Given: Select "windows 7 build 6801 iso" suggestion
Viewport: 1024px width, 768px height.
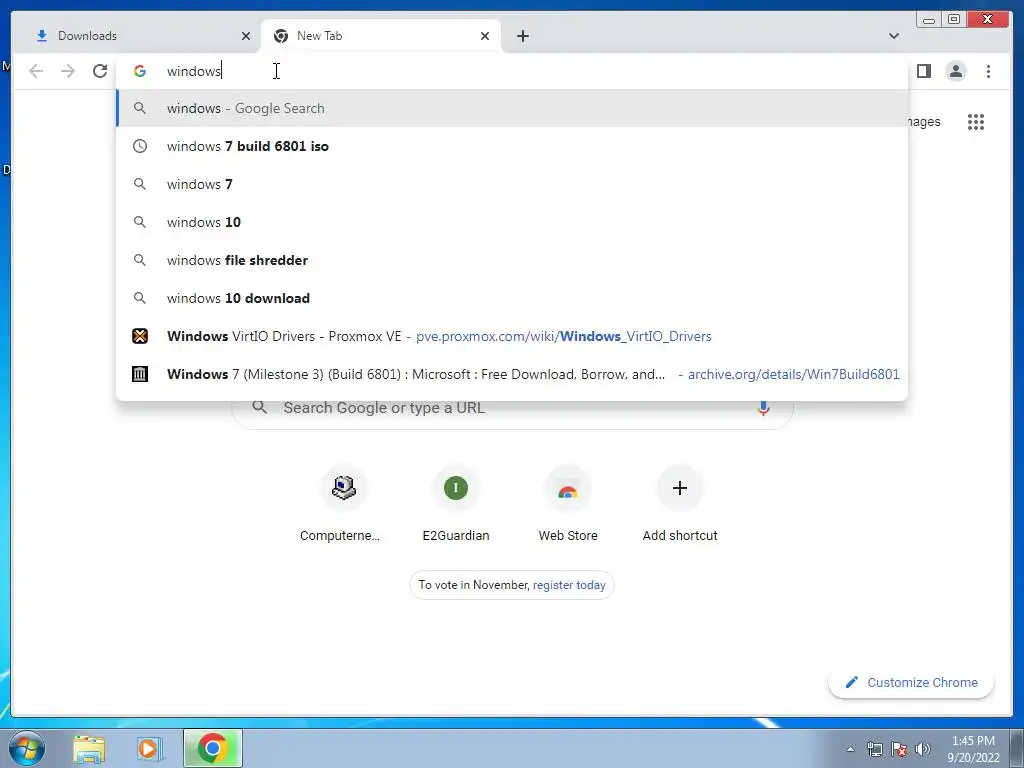Looking at the screenshot, I should (512, 146).
